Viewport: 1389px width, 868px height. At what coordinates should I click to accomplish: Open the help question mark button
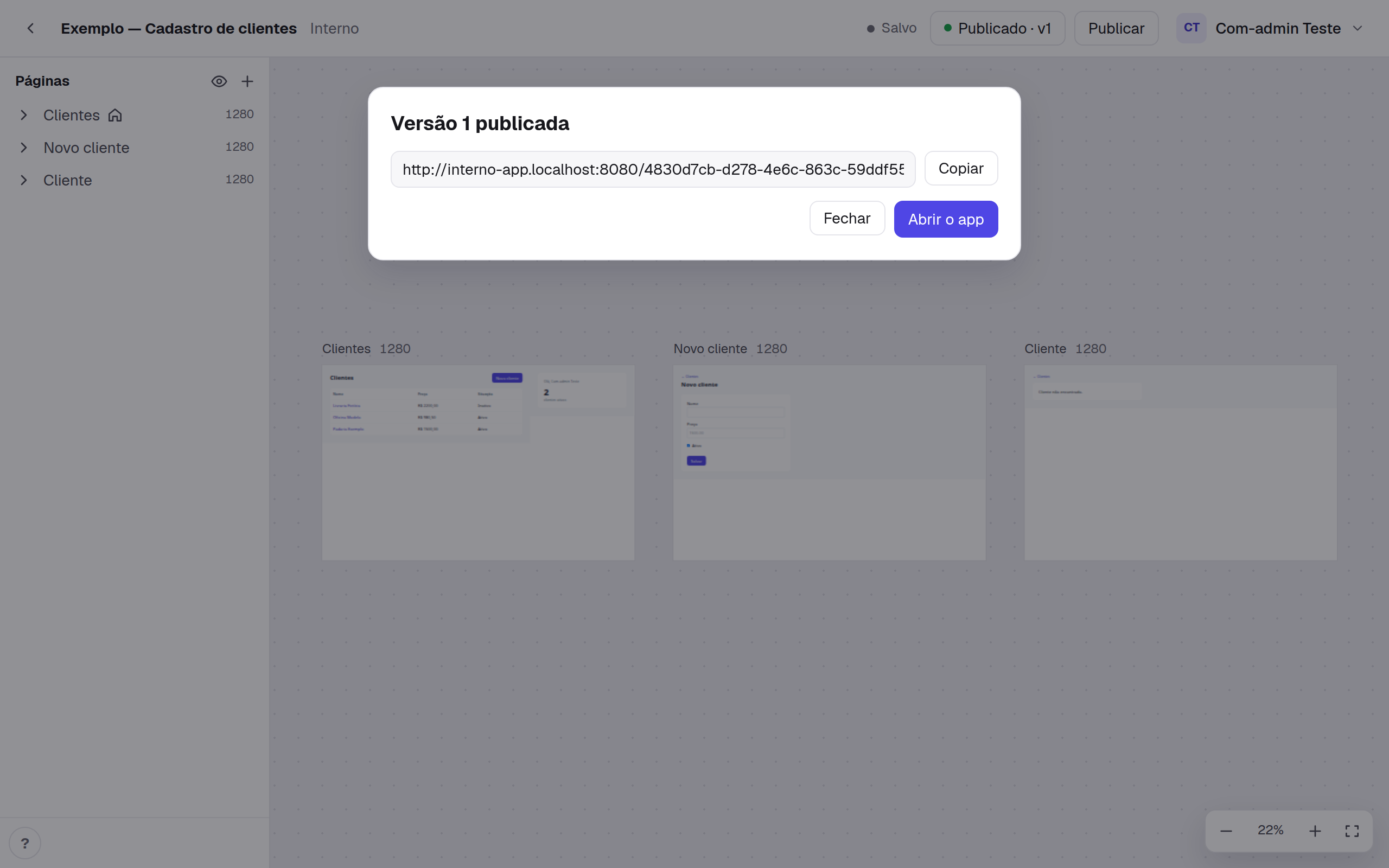click(24, 843)
